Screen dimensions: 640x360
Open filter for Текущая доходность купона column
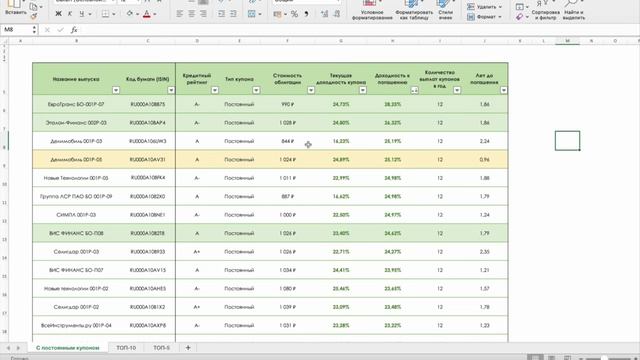tap(362, 90)
